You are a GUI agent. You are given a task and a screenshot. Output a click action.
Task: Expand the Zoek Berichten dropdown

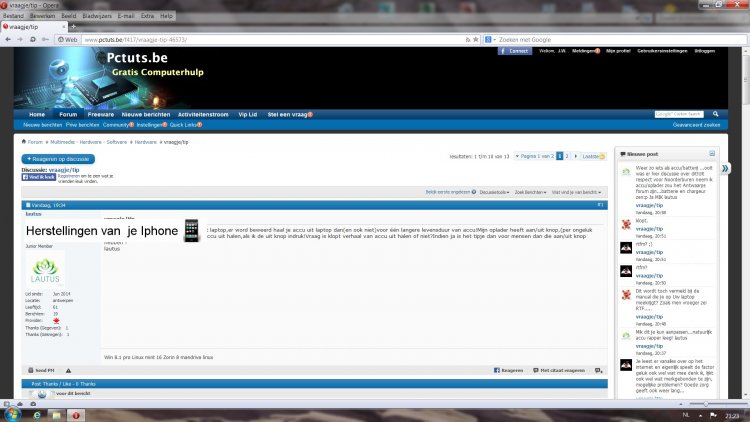(x=530, y=192)
